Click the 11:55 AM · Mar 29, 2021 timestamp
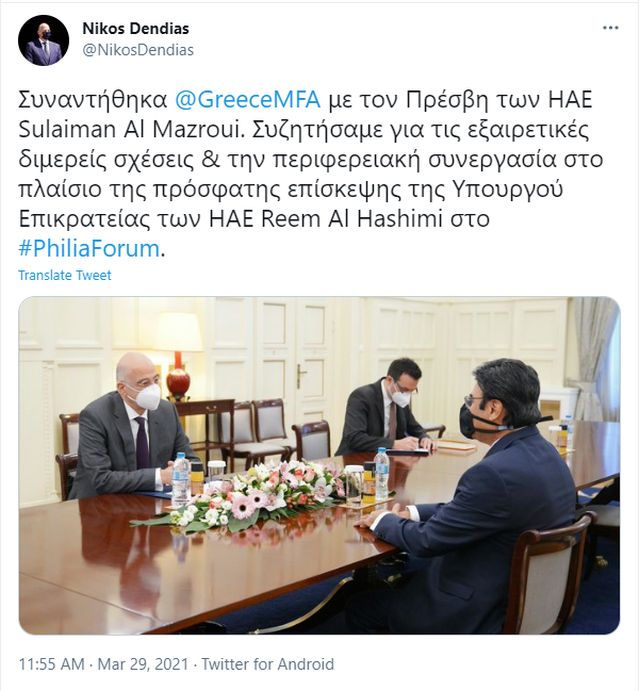The width and height of the screenshot is (640, 691). point(104,664)
